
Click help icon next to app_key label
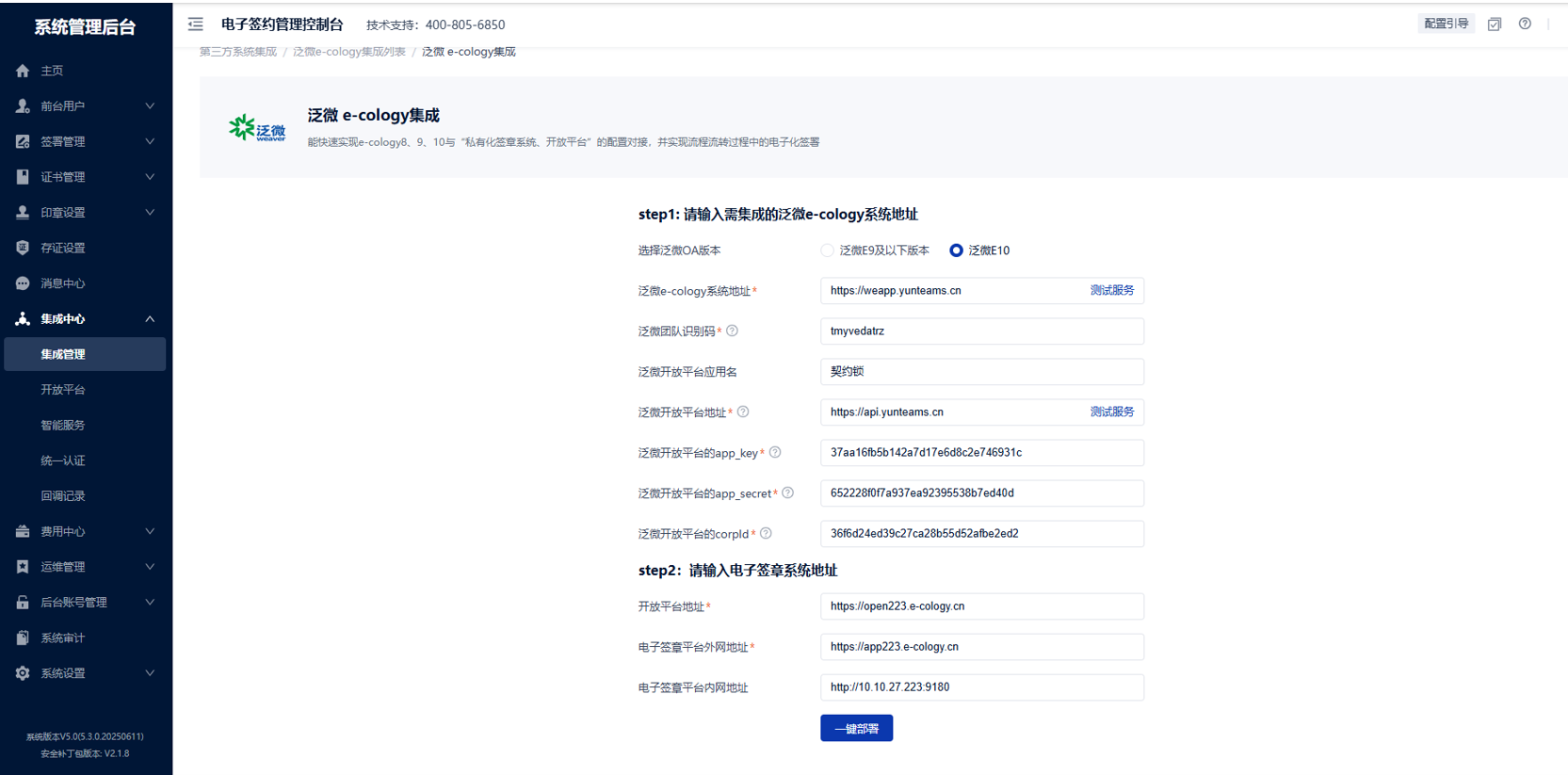point(775,452)
